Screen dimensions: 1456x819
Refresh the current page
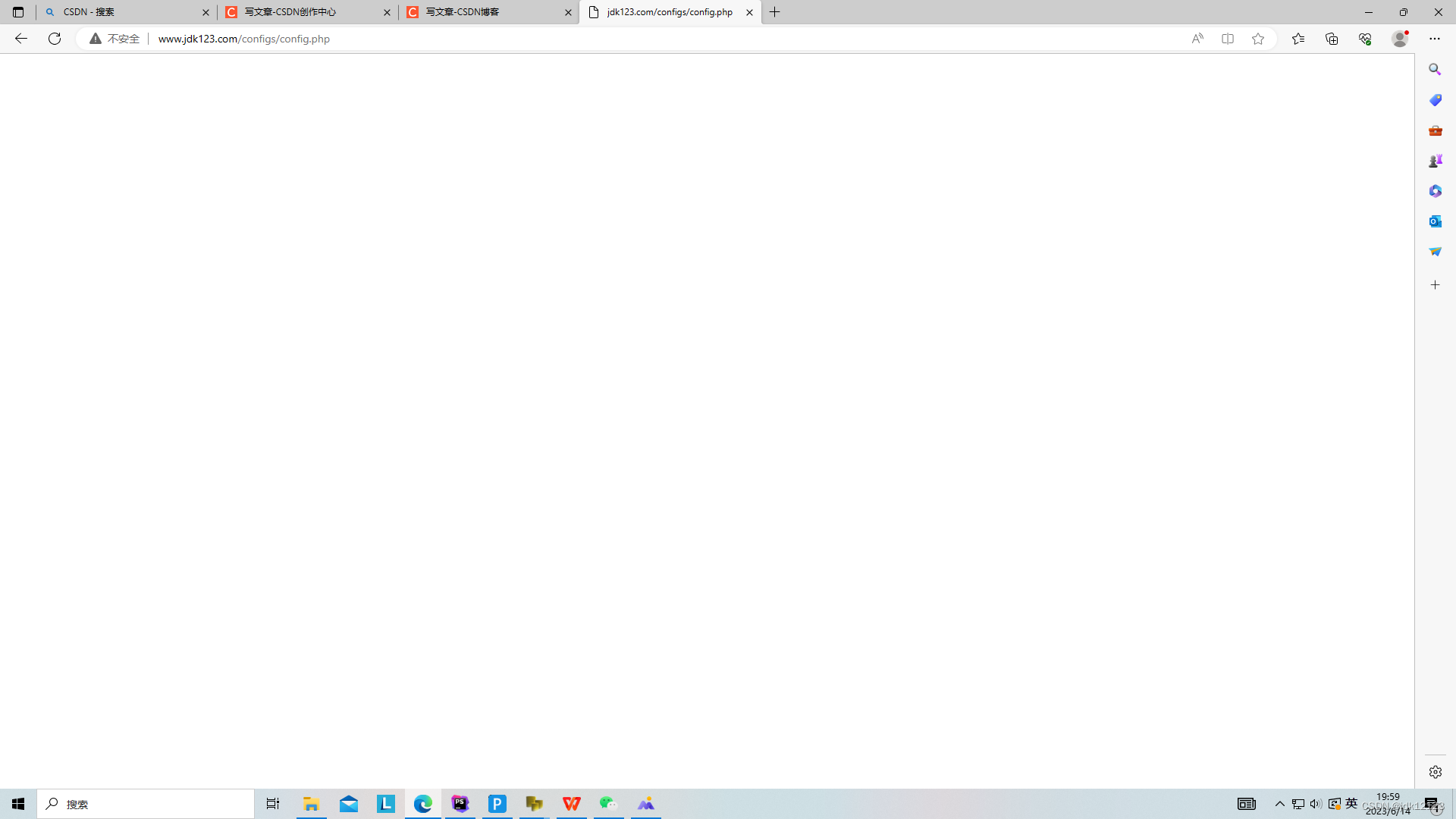(x=55, y=39)
